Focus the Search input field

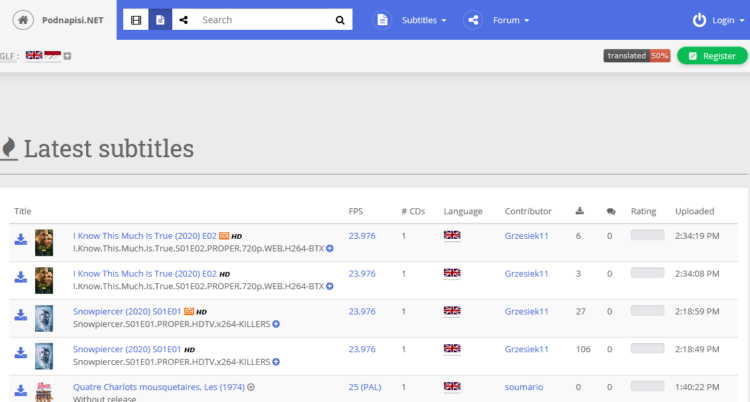tap(262, 20)
